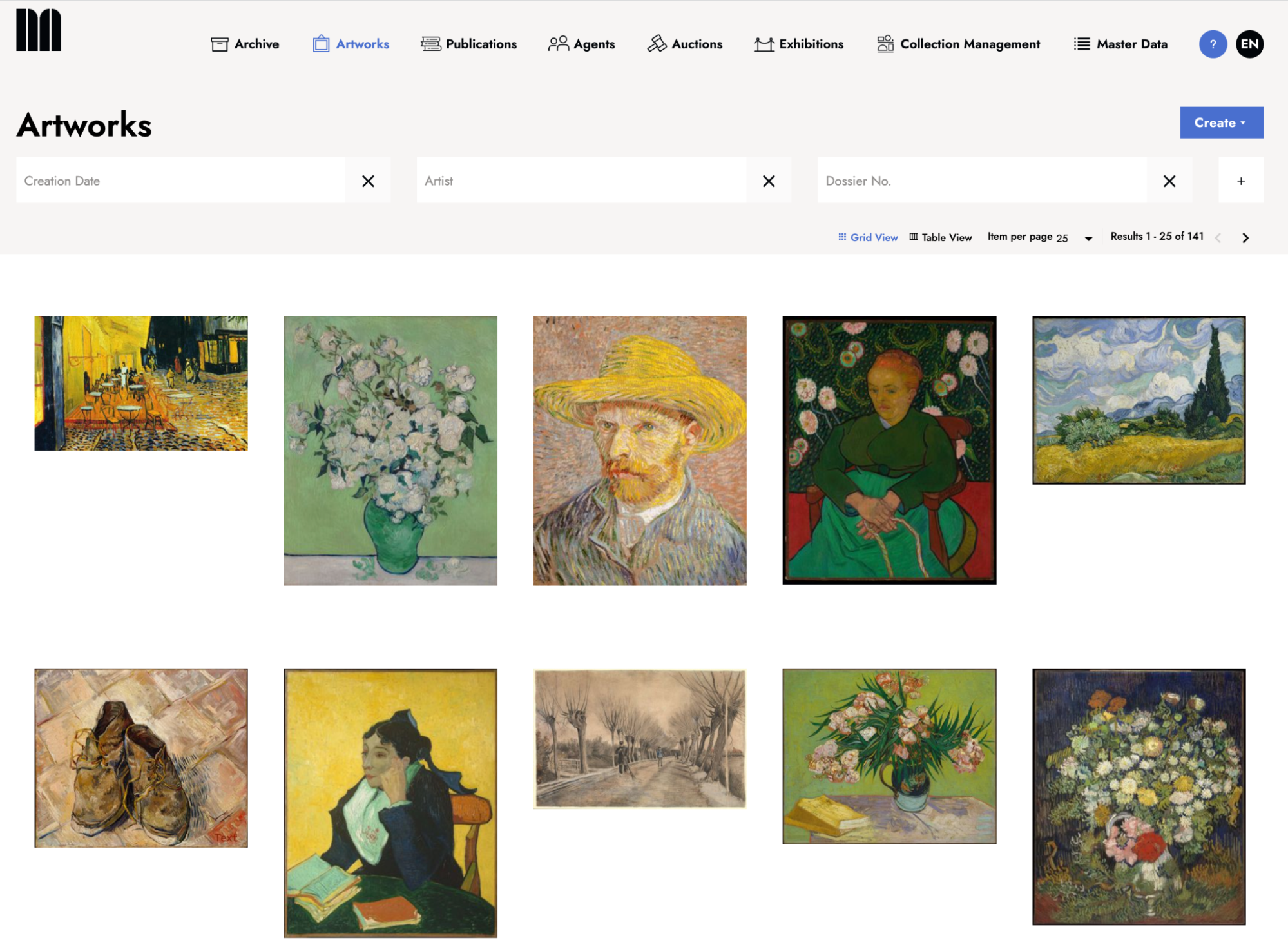Open the Master Data menu
Viewport: 1288px width, 947px height.
[1120, 44]
